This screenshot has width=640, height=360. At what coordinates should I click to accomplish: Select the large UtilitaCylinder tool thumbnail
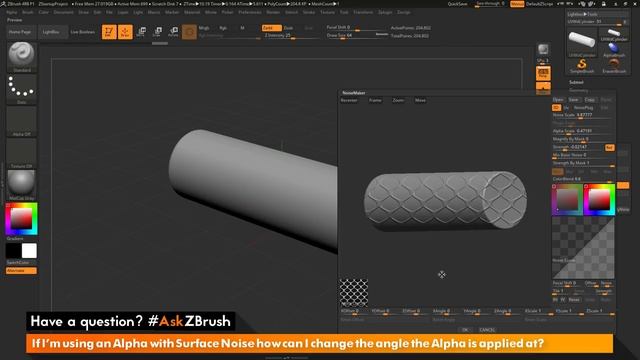click(582, 43)
